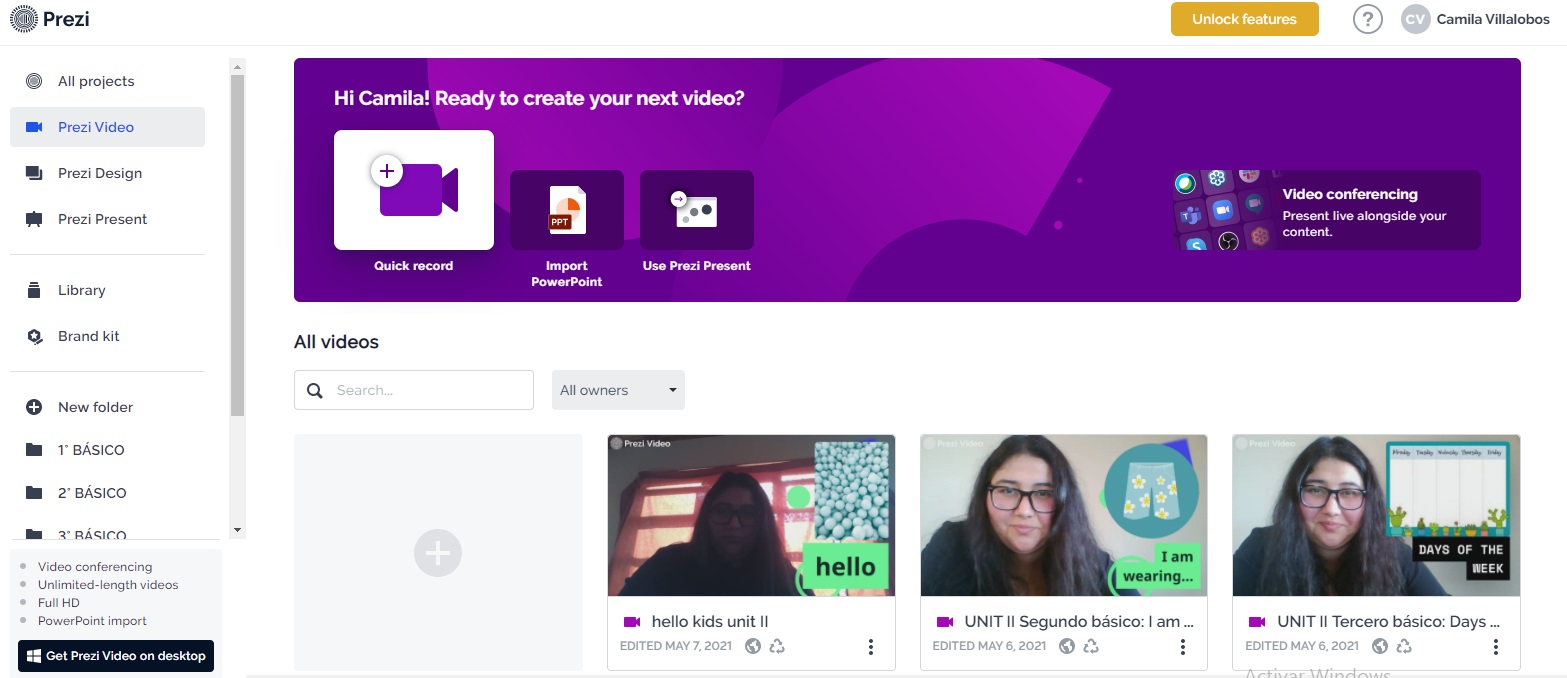Image resolution: width=1567 pixels, height=678 pixels.
Task: Open the I am wearing video thumbnail
Action: [x=1064, y=515]
